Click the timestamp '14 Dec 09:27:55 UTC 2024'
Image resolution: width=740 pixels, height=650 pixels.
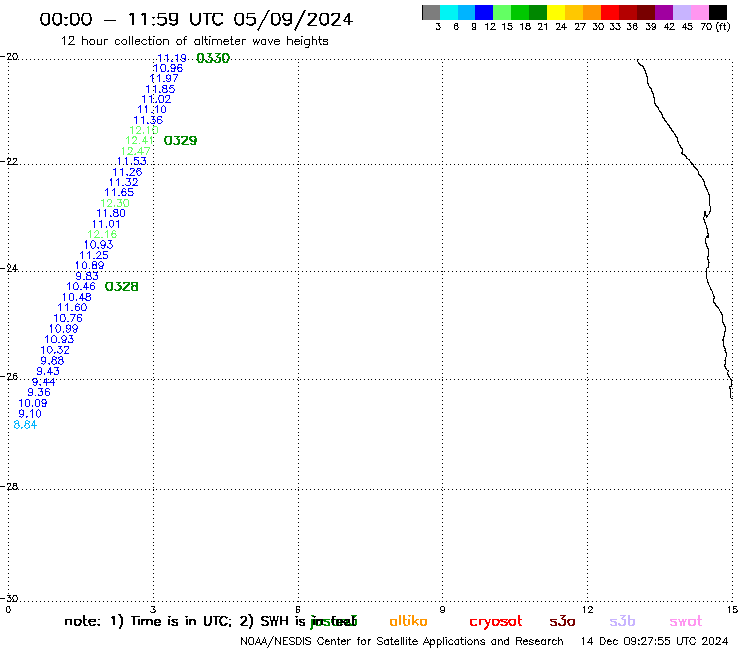654,642
